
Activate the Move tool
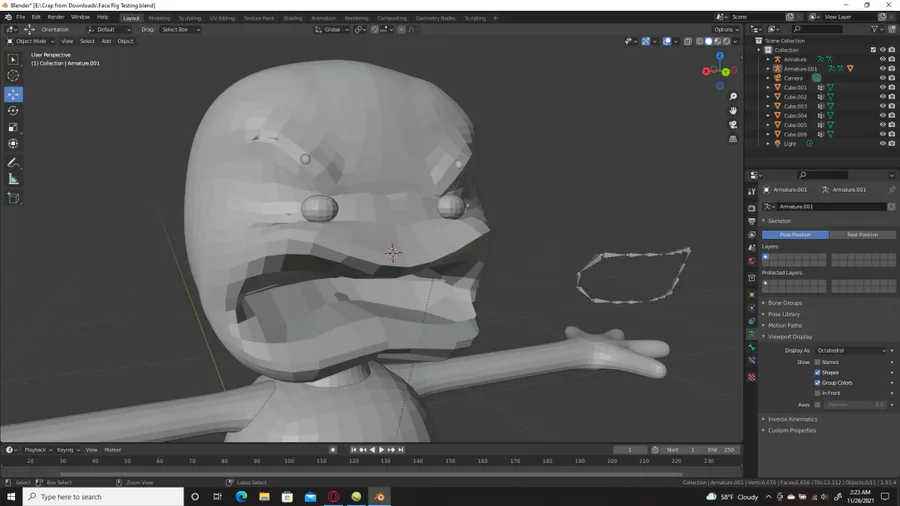13,94
